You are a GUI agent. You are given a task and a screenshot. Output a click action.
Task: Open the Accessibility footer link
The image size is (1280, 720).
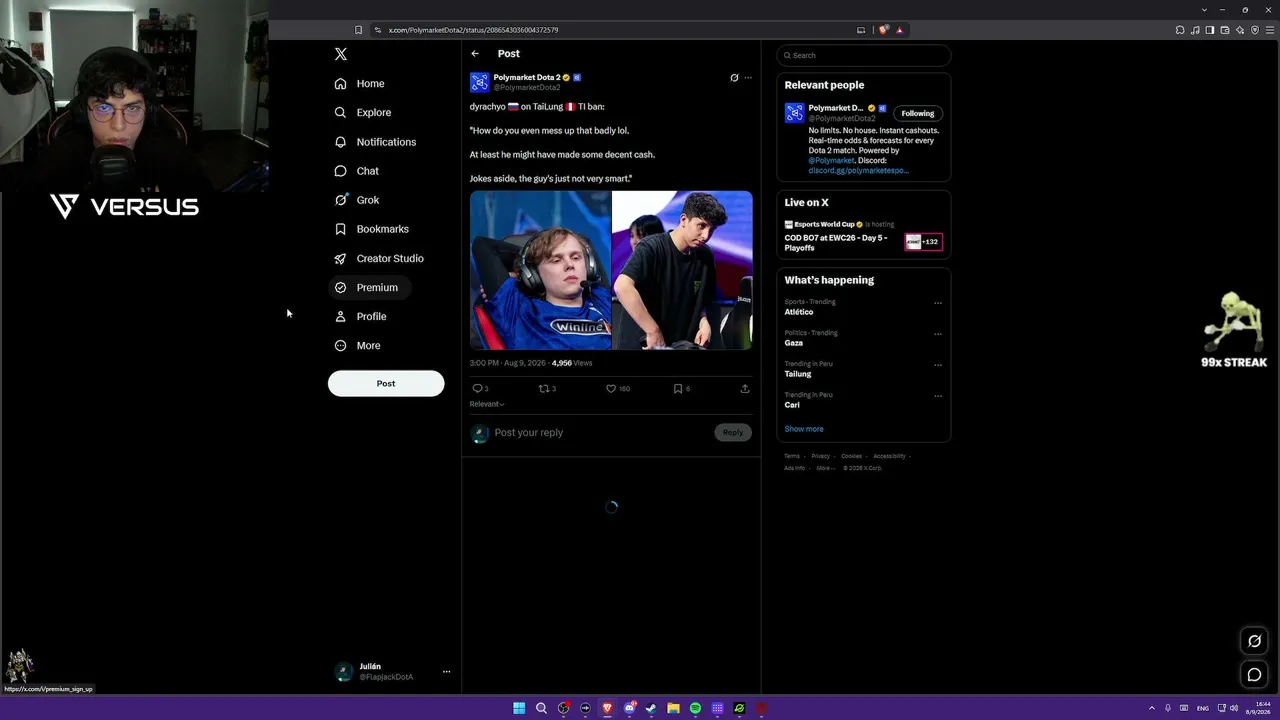point(889,456)
